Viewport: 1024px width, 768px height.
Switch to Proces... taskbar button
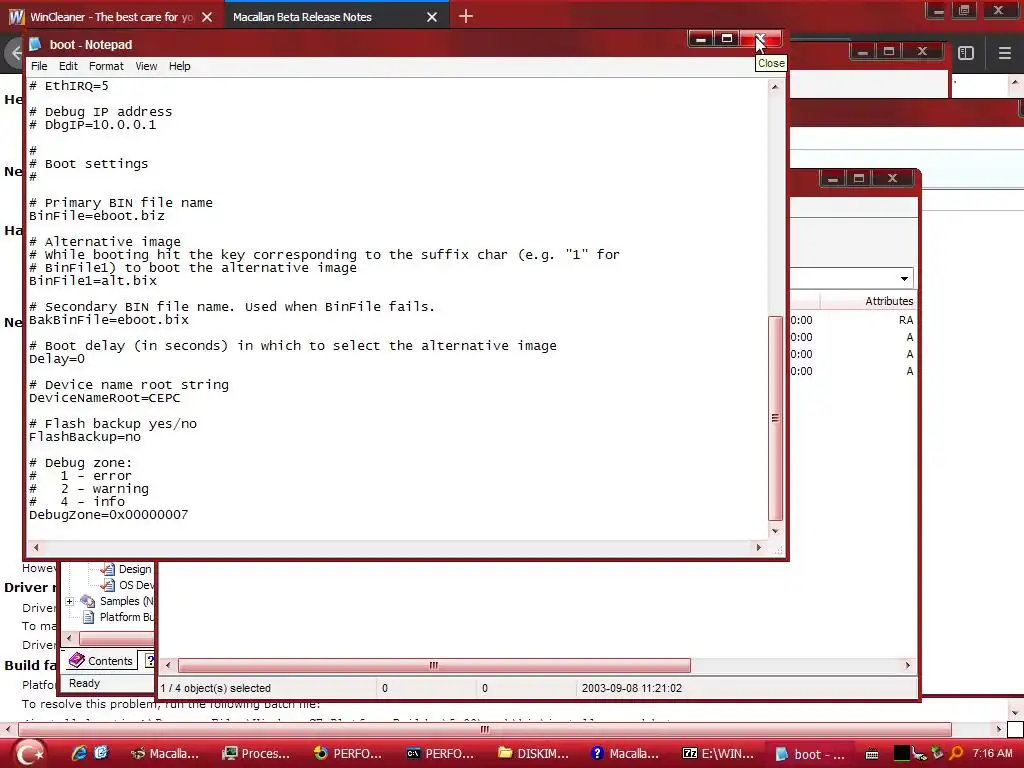pos(256,754)
